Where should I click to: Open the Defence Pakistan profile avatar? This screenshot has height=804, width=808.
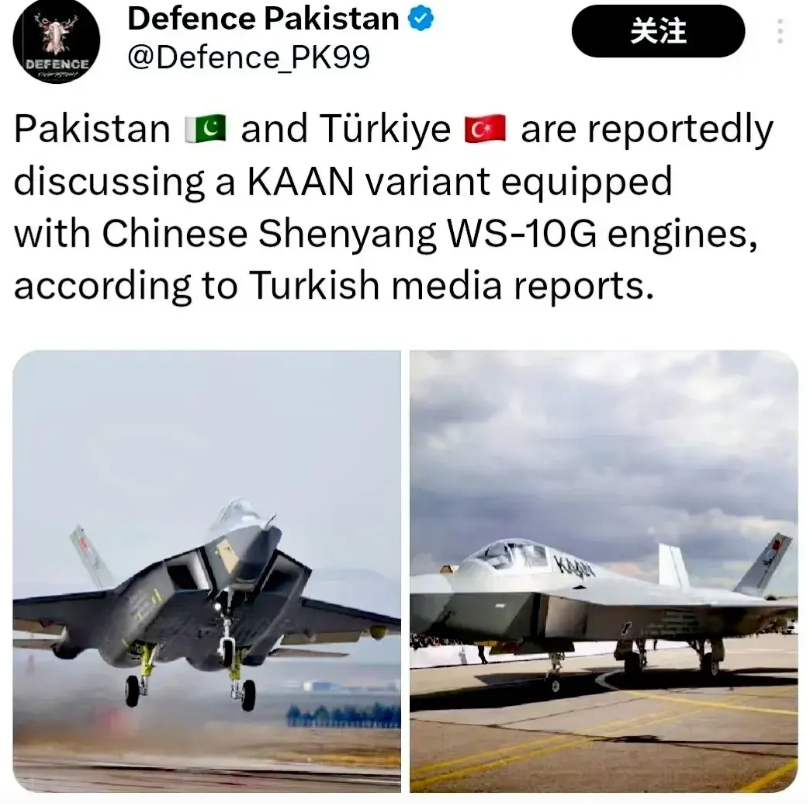[x=56, y=41]
